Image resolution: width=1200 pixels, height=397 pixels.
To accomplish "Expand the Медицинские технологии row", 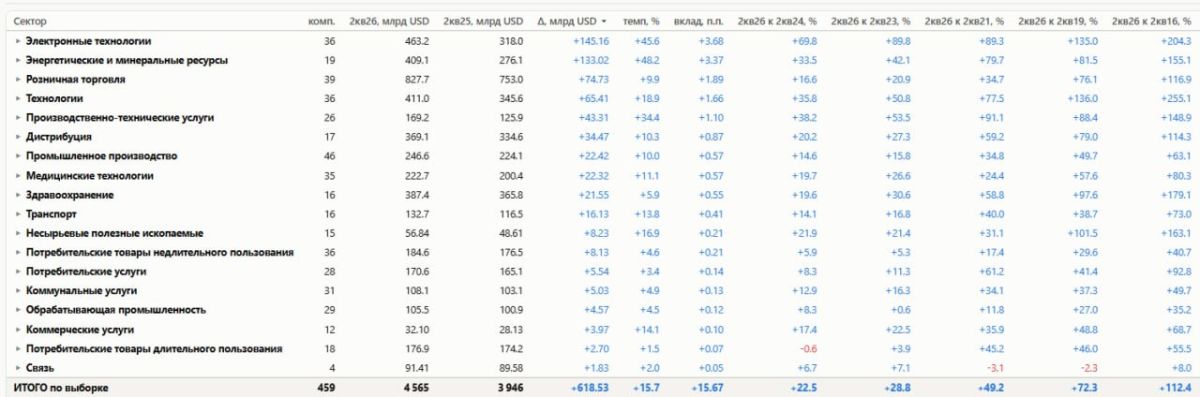I will click(x=17, y=176).
